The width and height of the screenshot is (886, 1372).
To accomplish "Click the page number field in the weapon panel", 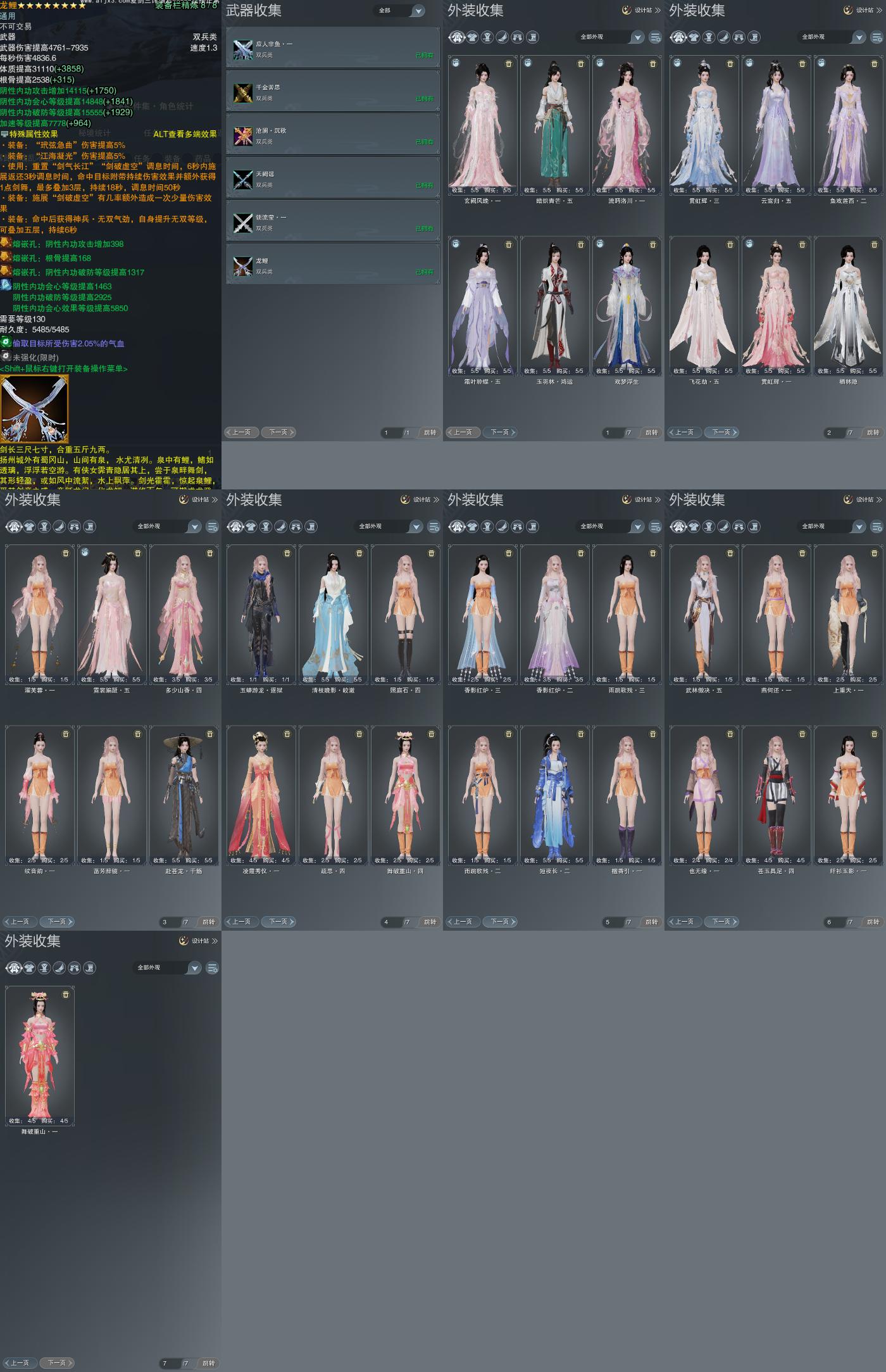I will coord(391,433).
